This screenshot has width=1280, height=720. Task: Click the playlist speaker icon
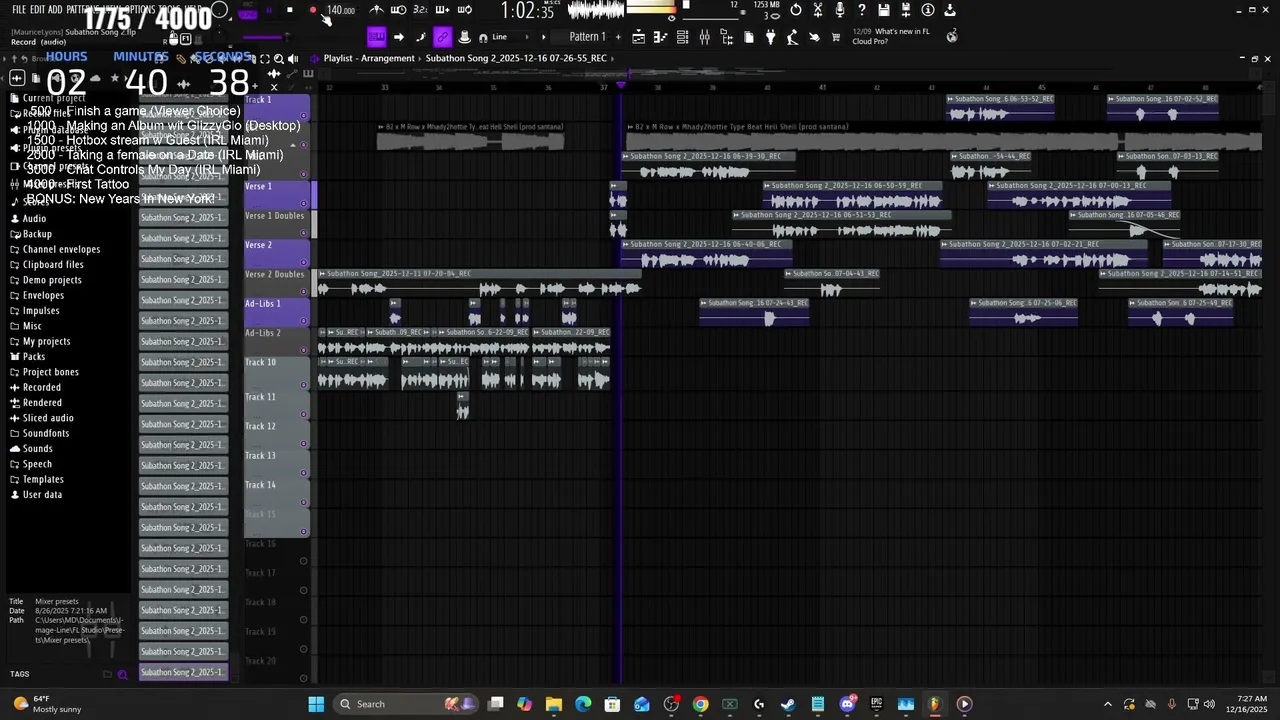(292, 58)
